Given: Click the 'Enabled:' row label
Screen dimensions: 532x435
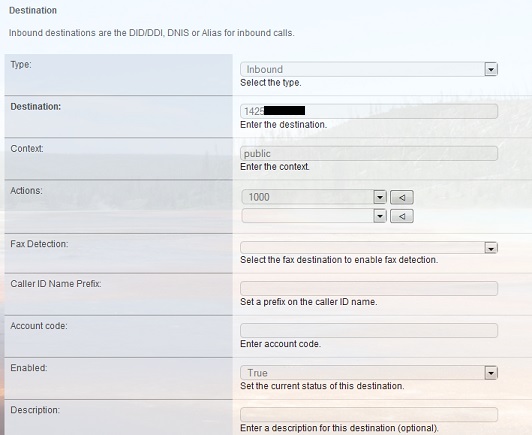Looking at the screenshot, I should tap(29, 367).
